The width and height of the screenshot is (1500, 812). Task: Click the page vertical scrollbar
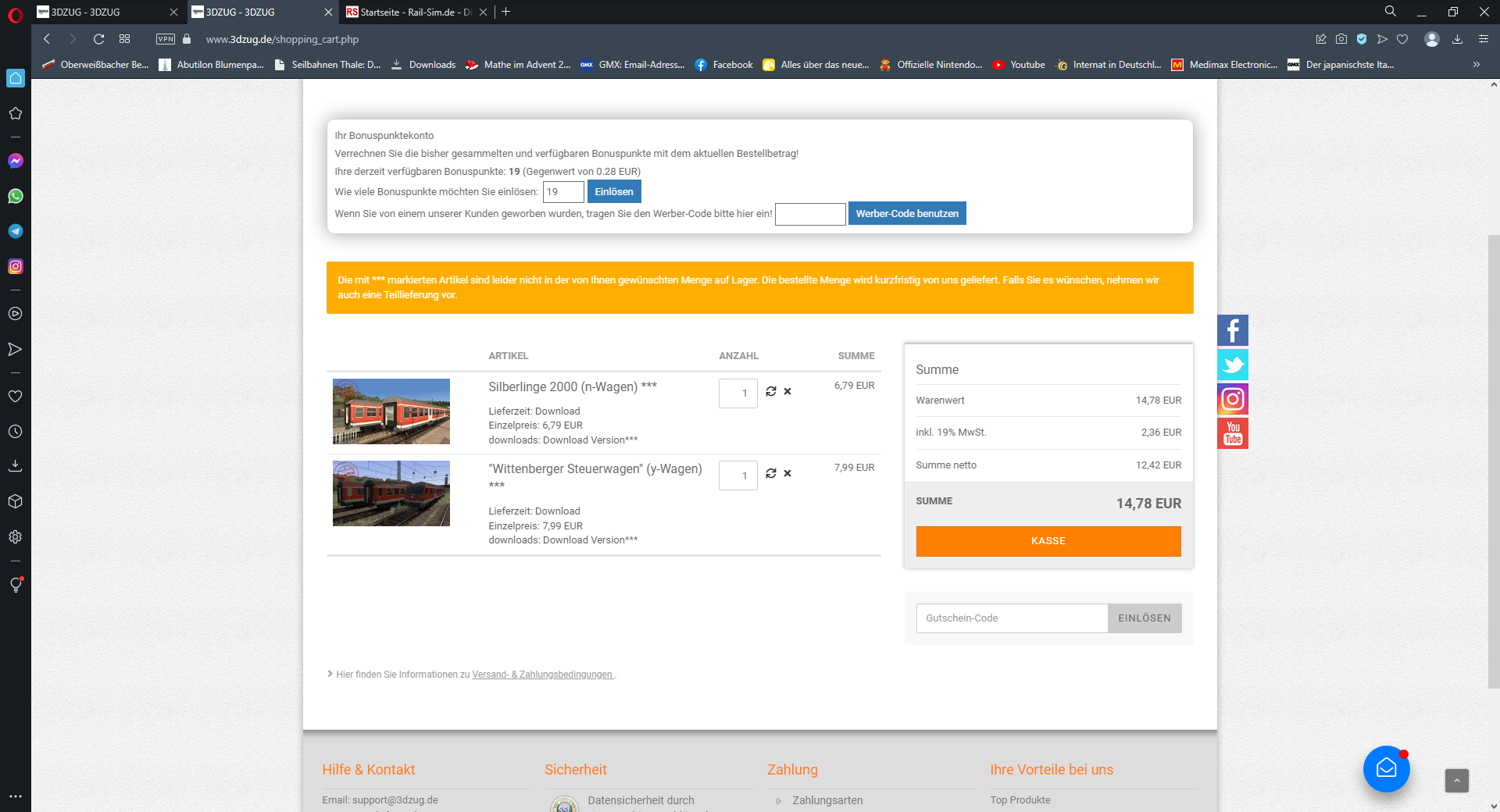(x=1494, y=461)
